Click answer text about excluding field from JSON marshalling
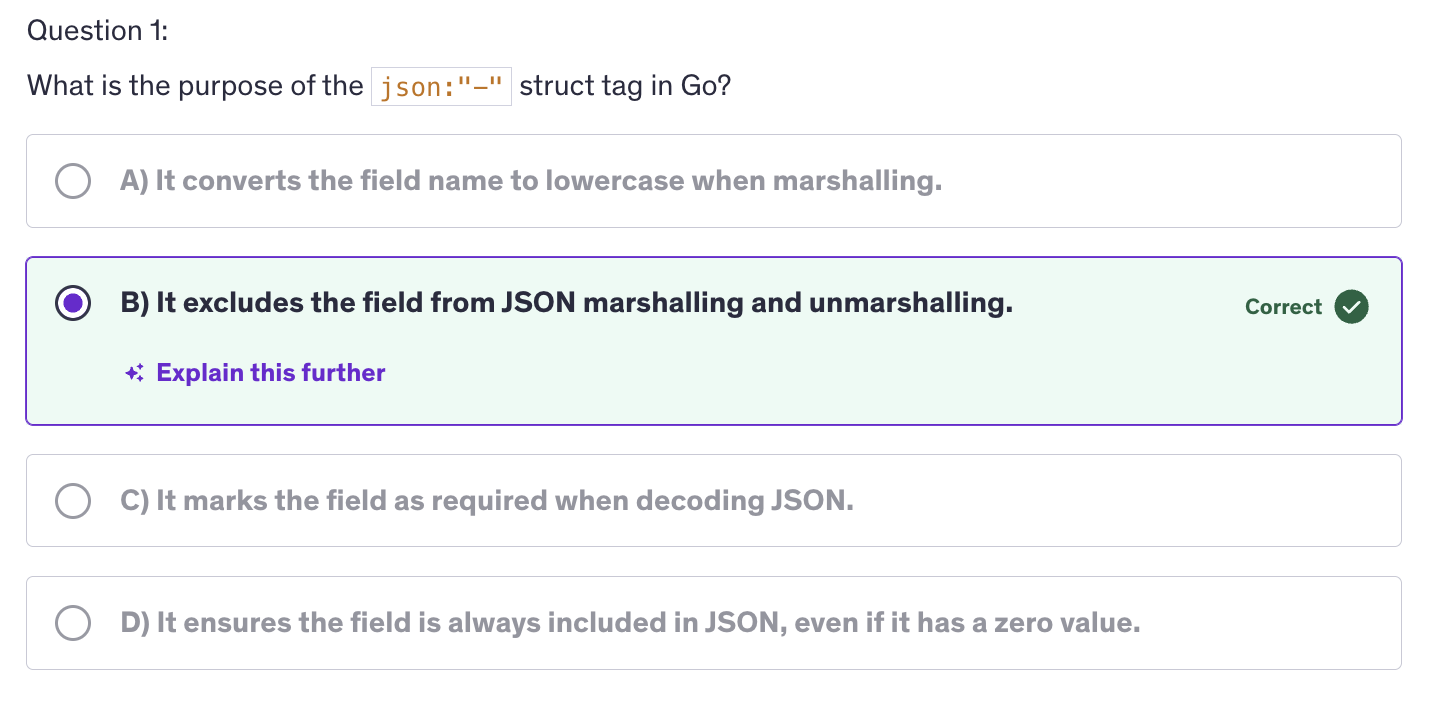Viewport: 1432px width, 706px height. [566, 303]
